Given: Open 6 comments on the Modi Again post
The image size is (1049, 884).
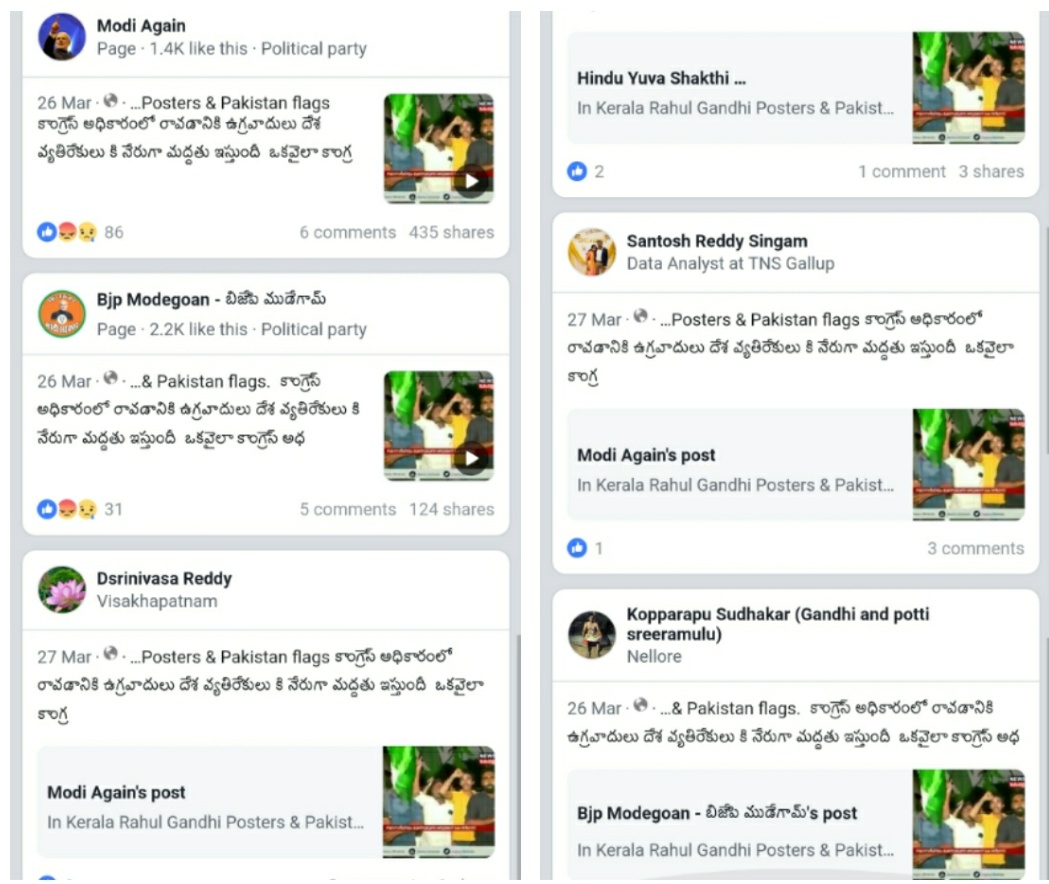Looking at the screenshot, I should [348, 232].
